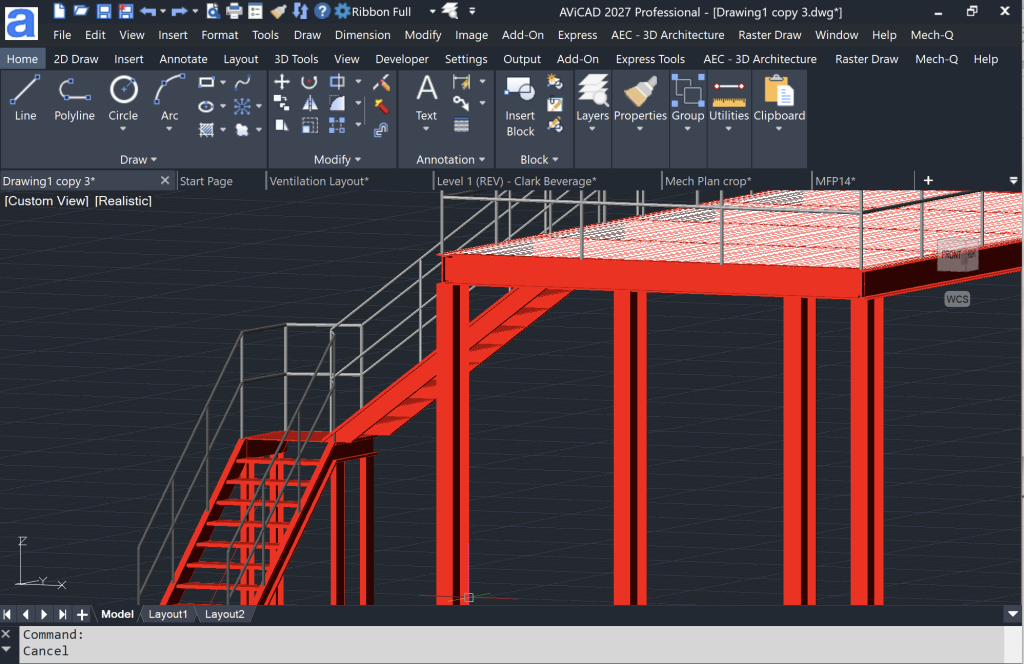
Task: Choose the Hatch tool in Draw panel
Action: tap(206, 129)
